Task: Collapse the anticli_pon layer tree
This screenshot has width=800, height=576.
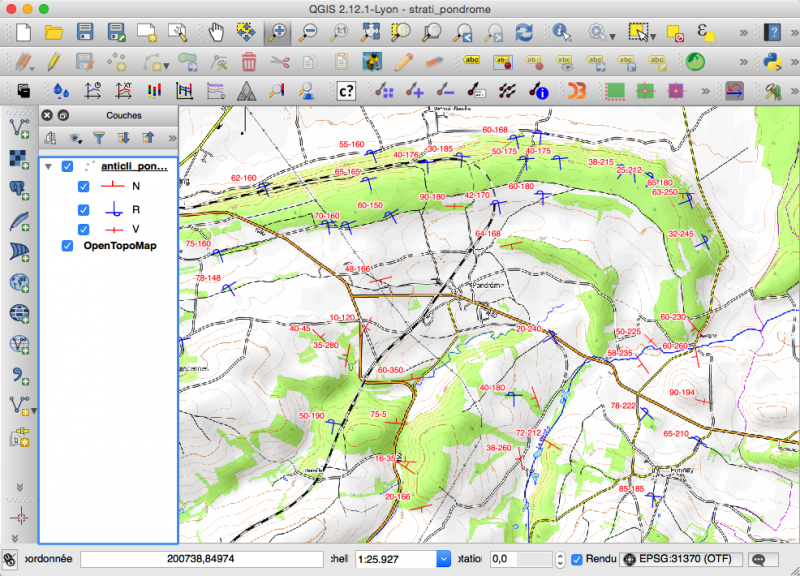Action: [48, 167]
